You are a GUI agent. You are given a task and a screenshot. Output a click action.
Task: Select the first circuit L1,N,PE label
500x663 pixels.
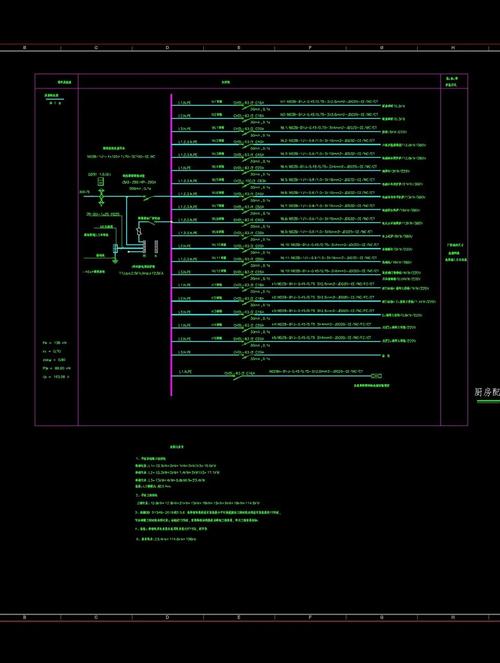(x=184, y=102)
